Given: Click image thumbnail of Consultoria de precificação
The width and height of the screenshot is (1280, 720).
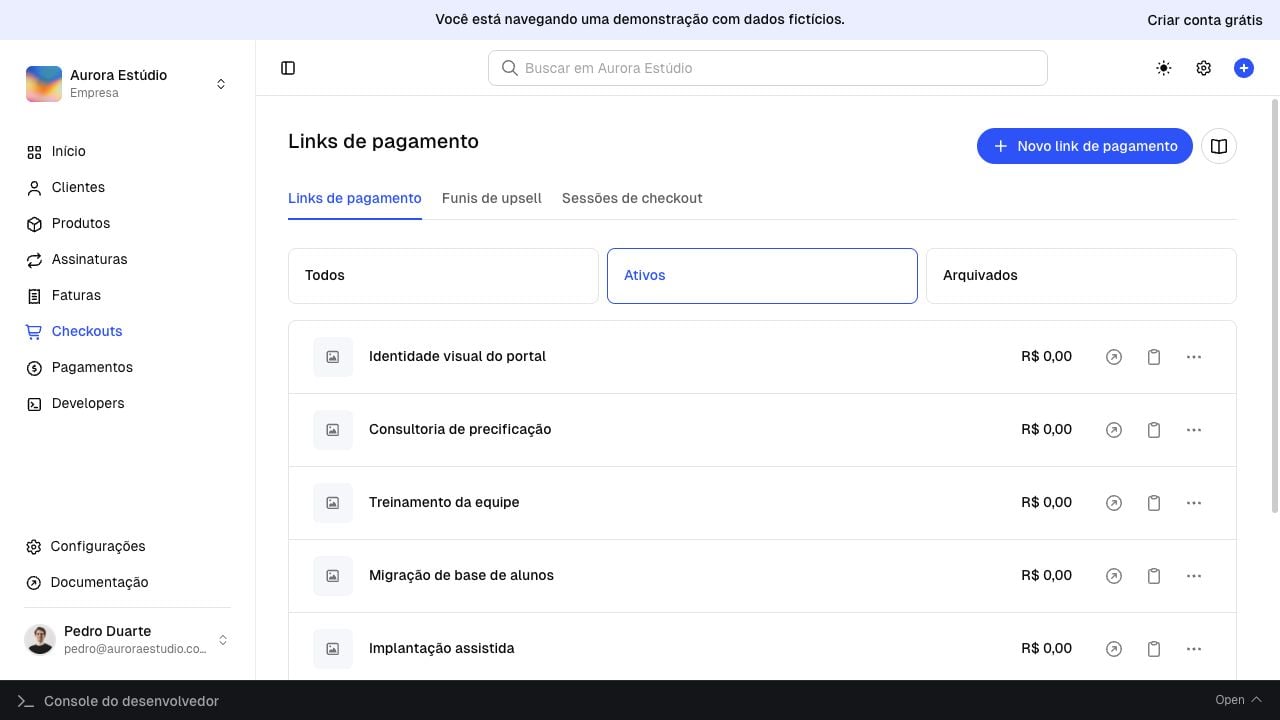Looking at the screenshot, I should click(333, 430).
